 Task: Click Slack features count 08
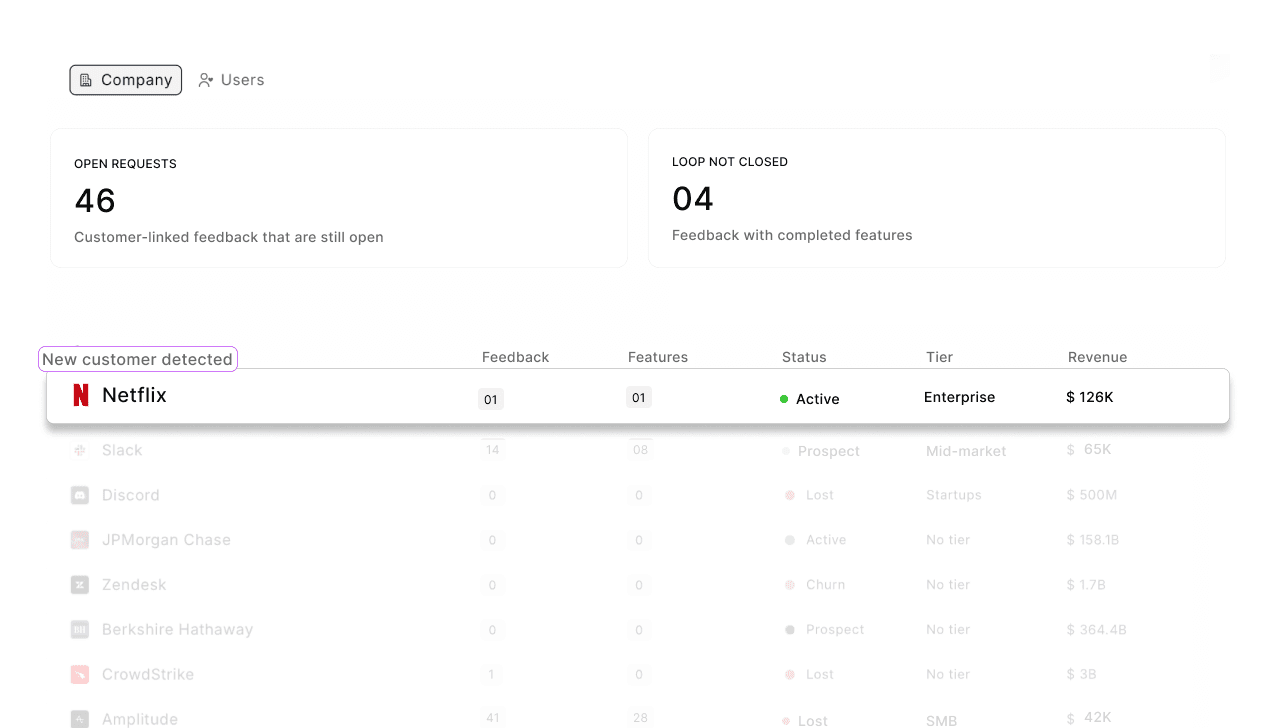coord(640,450)
